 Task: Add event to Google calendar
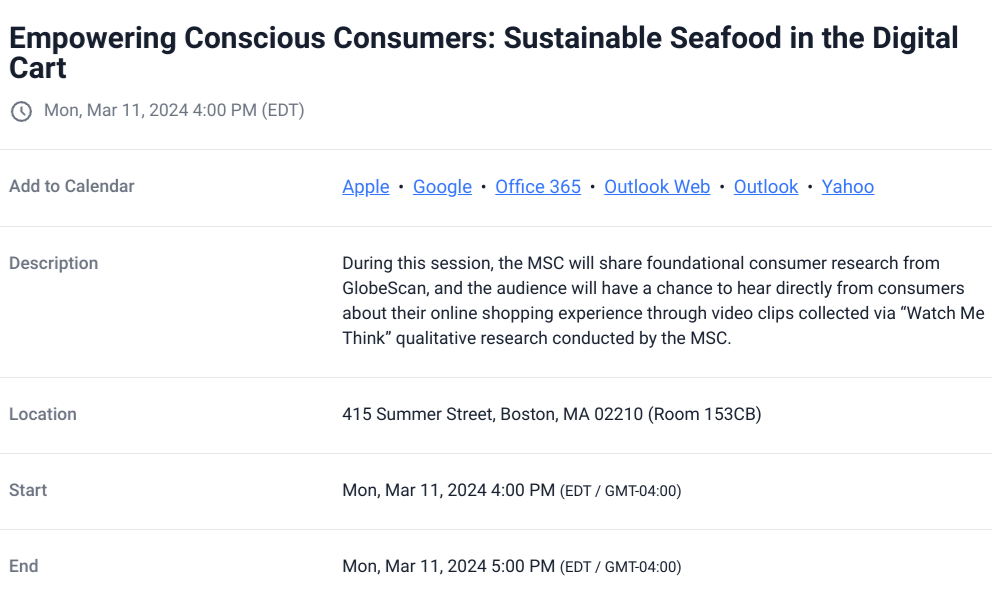(442, 187)
